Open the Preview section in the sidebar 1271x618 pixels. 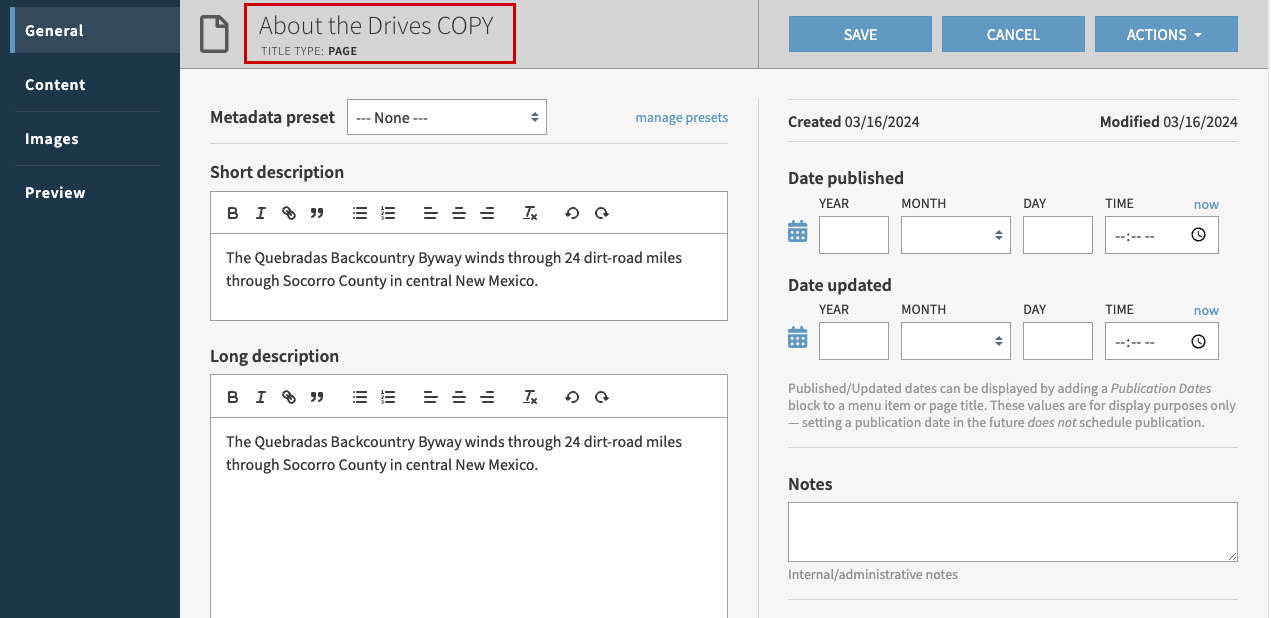pyautogui.click(x=53, y=192)
